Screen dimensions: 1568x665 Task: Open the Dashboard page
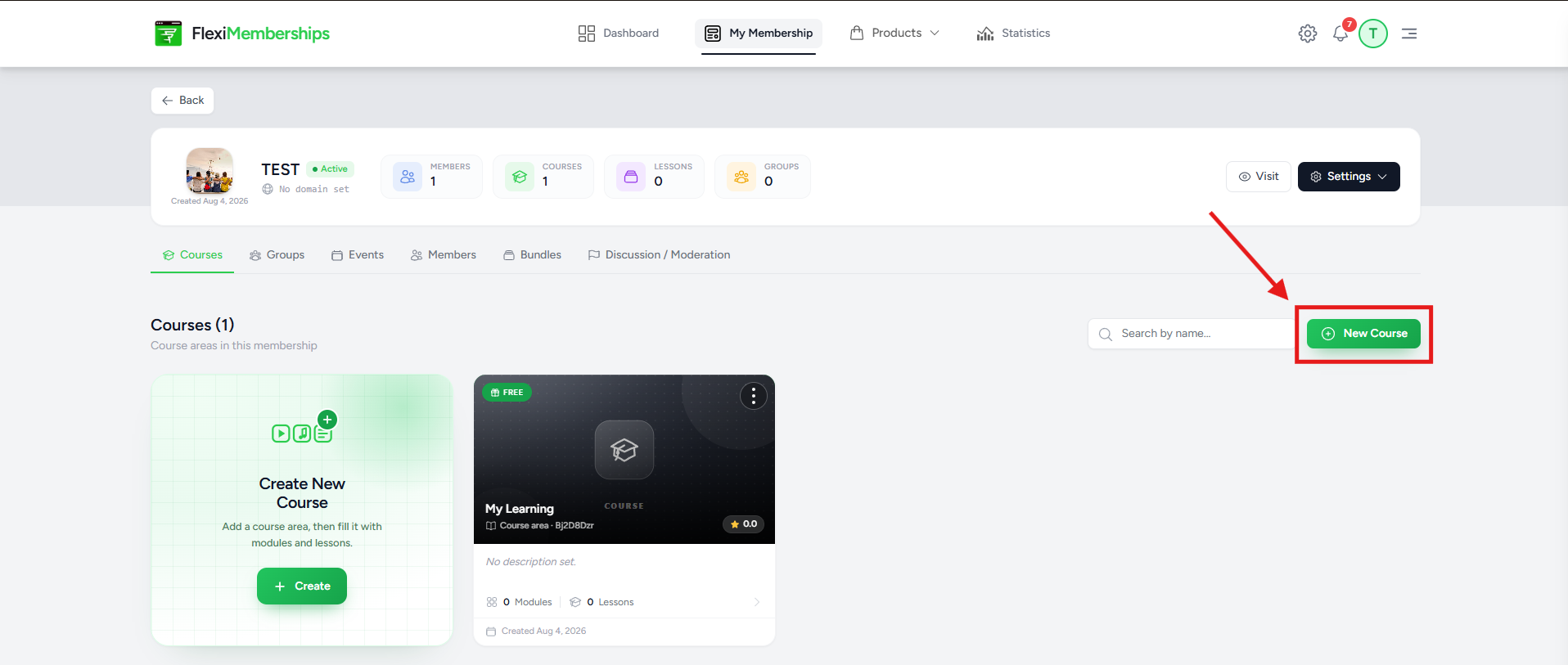click(x=619, y=34)
